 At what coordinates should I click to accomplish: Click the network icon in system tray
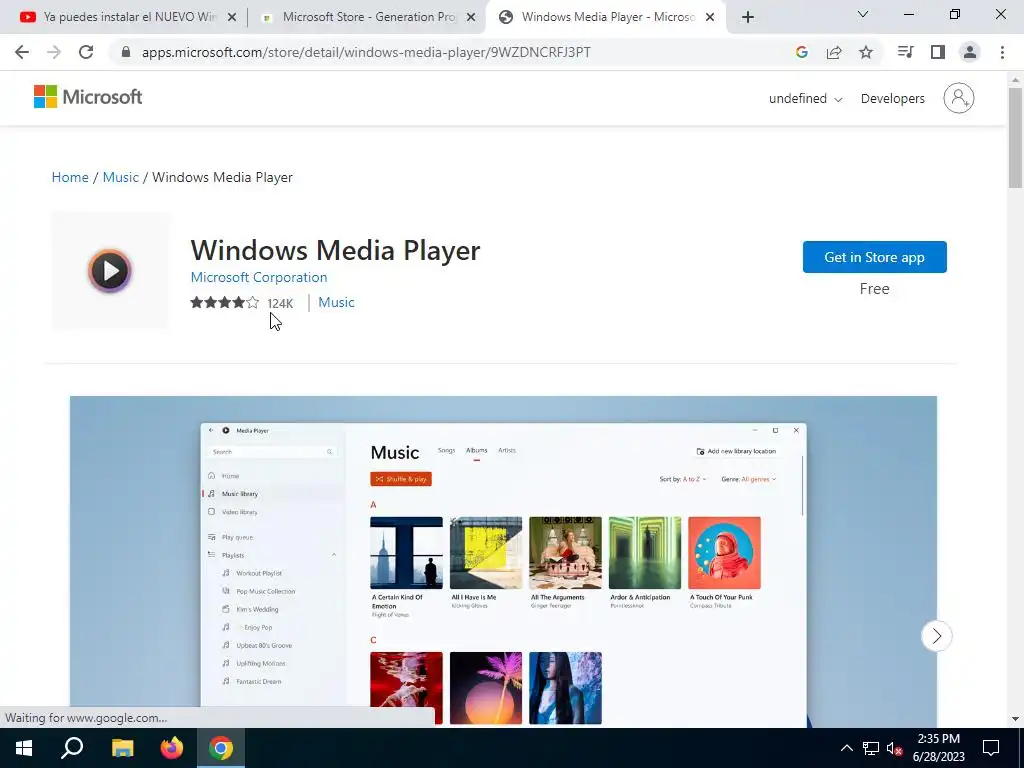(x=871, y=748)
